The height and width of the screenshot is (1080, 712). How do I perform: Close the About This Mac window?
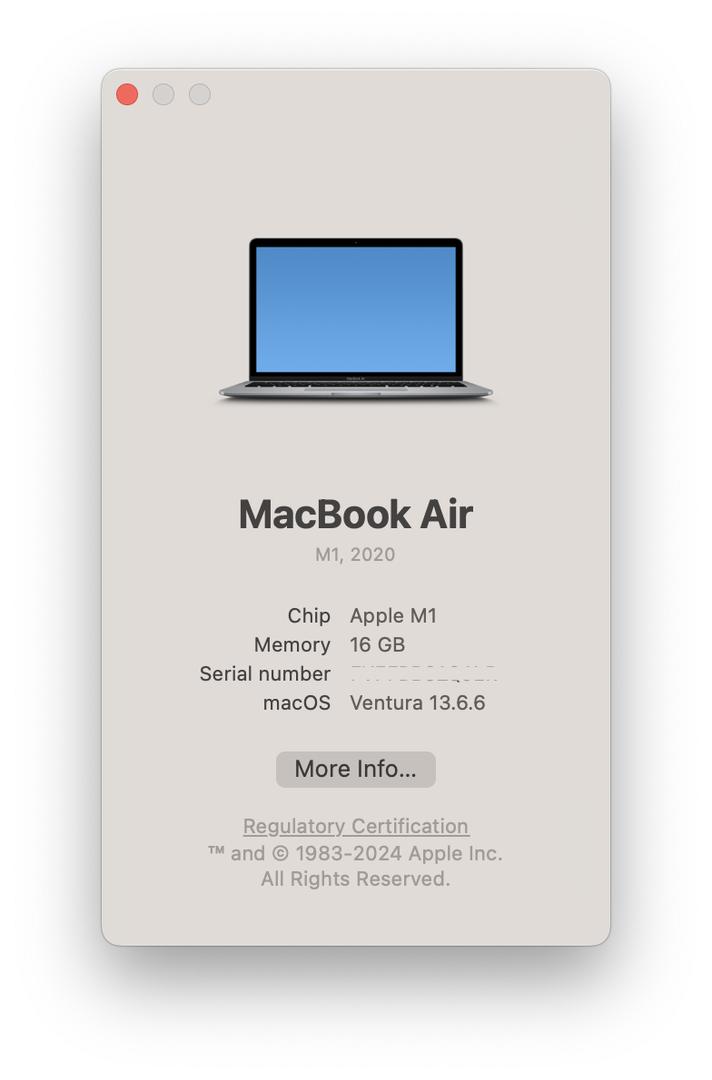(x=127, y=94)
